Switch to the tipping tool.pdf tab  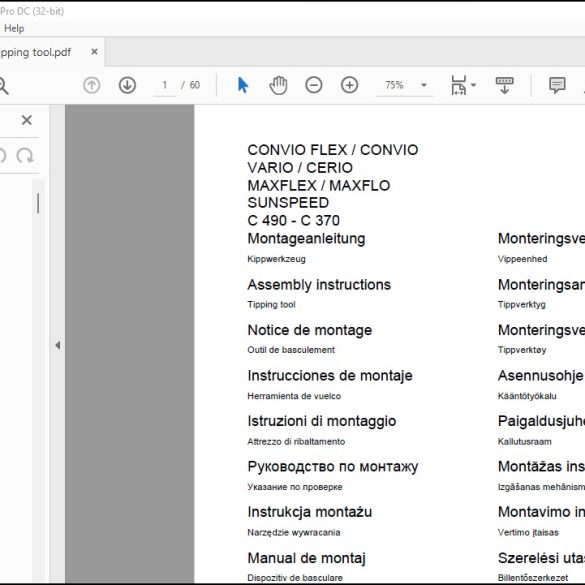(35, 52)
